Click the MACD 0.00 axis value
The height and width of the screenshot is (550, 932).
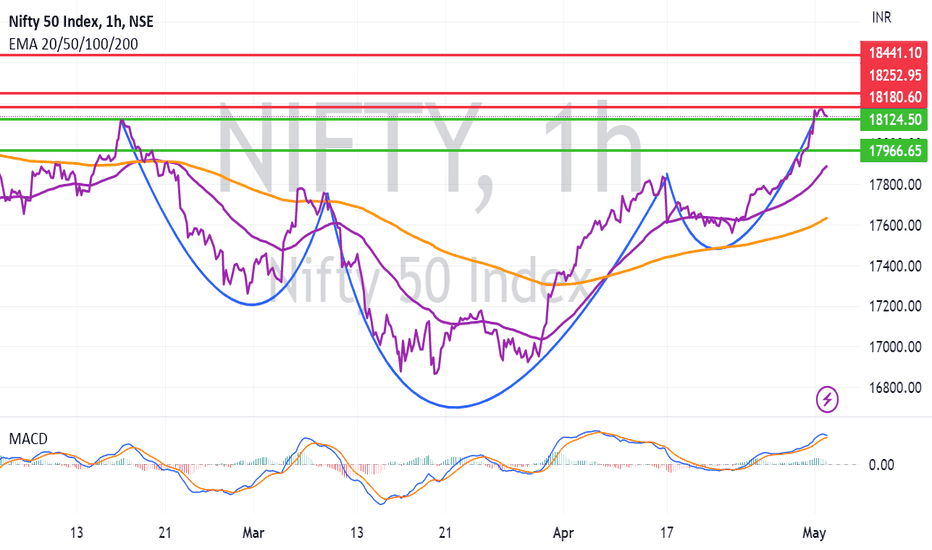(881, 464)
